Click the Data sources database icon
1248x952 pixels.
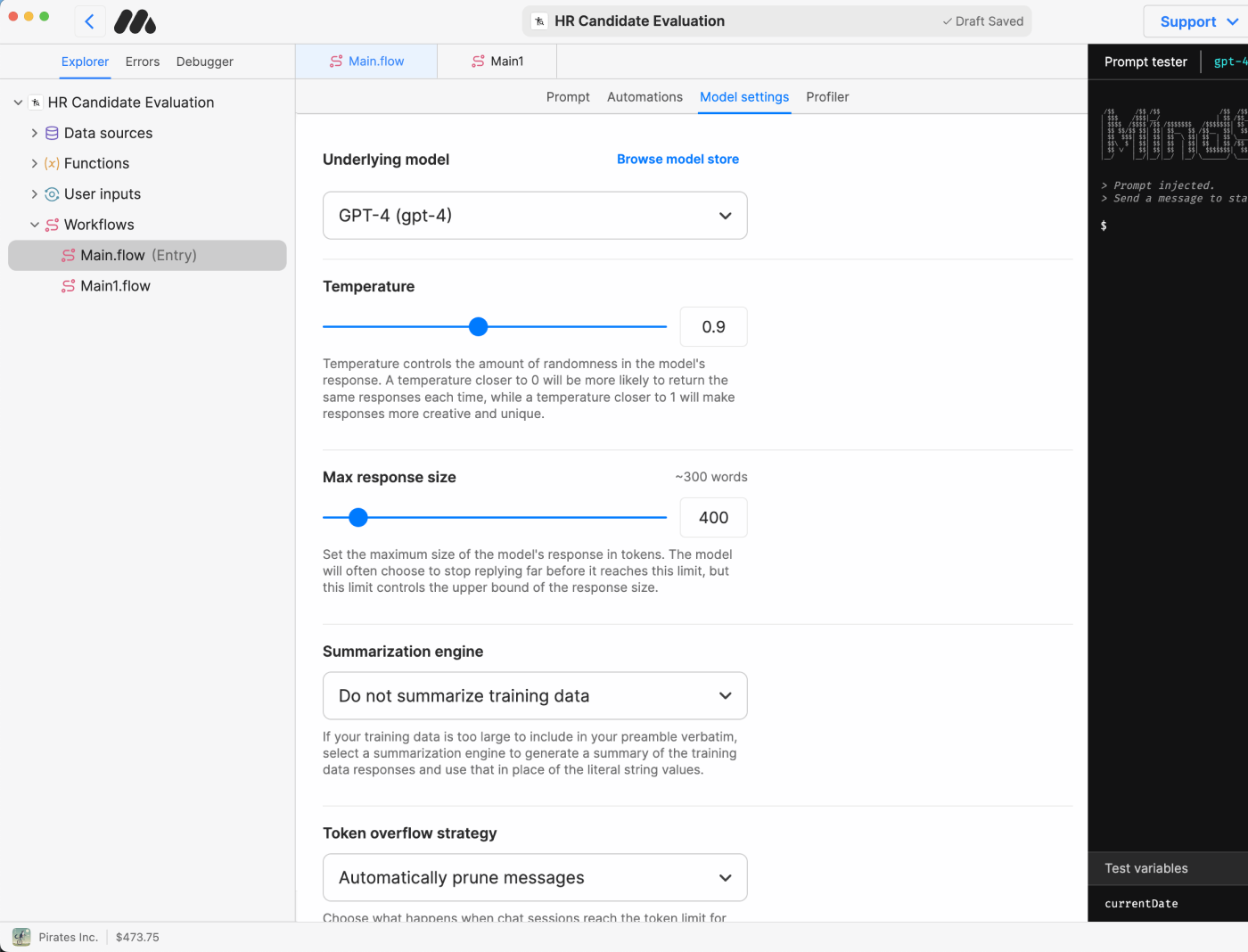(53, 133)
